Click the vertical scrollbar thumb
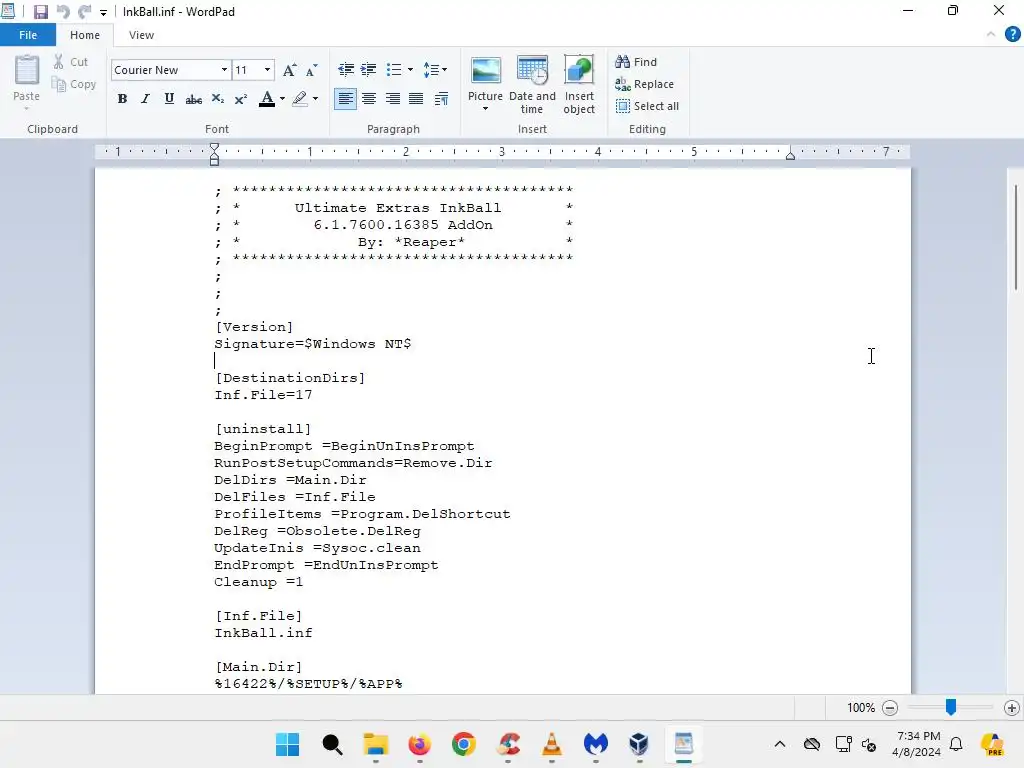Image resolution: width=1024 pixels, height=768 pixels. [1016, 238]
